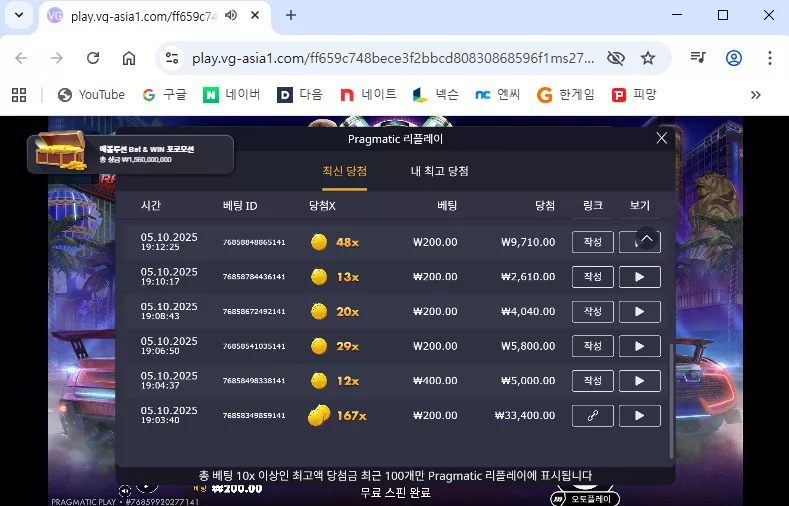Image resolution: width=789 pixels, height=506 pixels.
Task: Open the 넥슨 bookmark
Action: (x=435, y=95)
